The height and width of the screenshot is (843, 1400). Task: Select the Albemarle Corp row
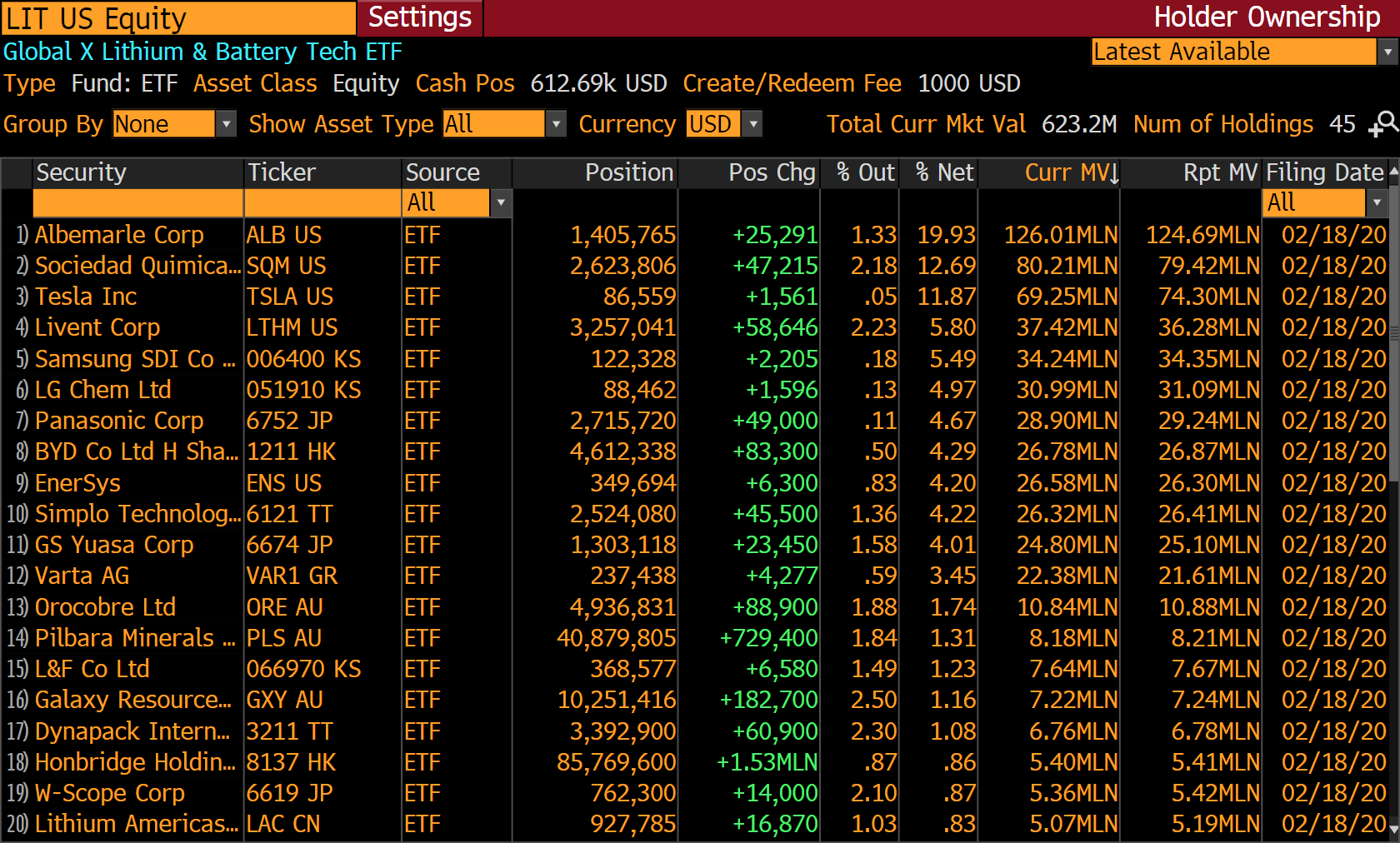point(694,235)
